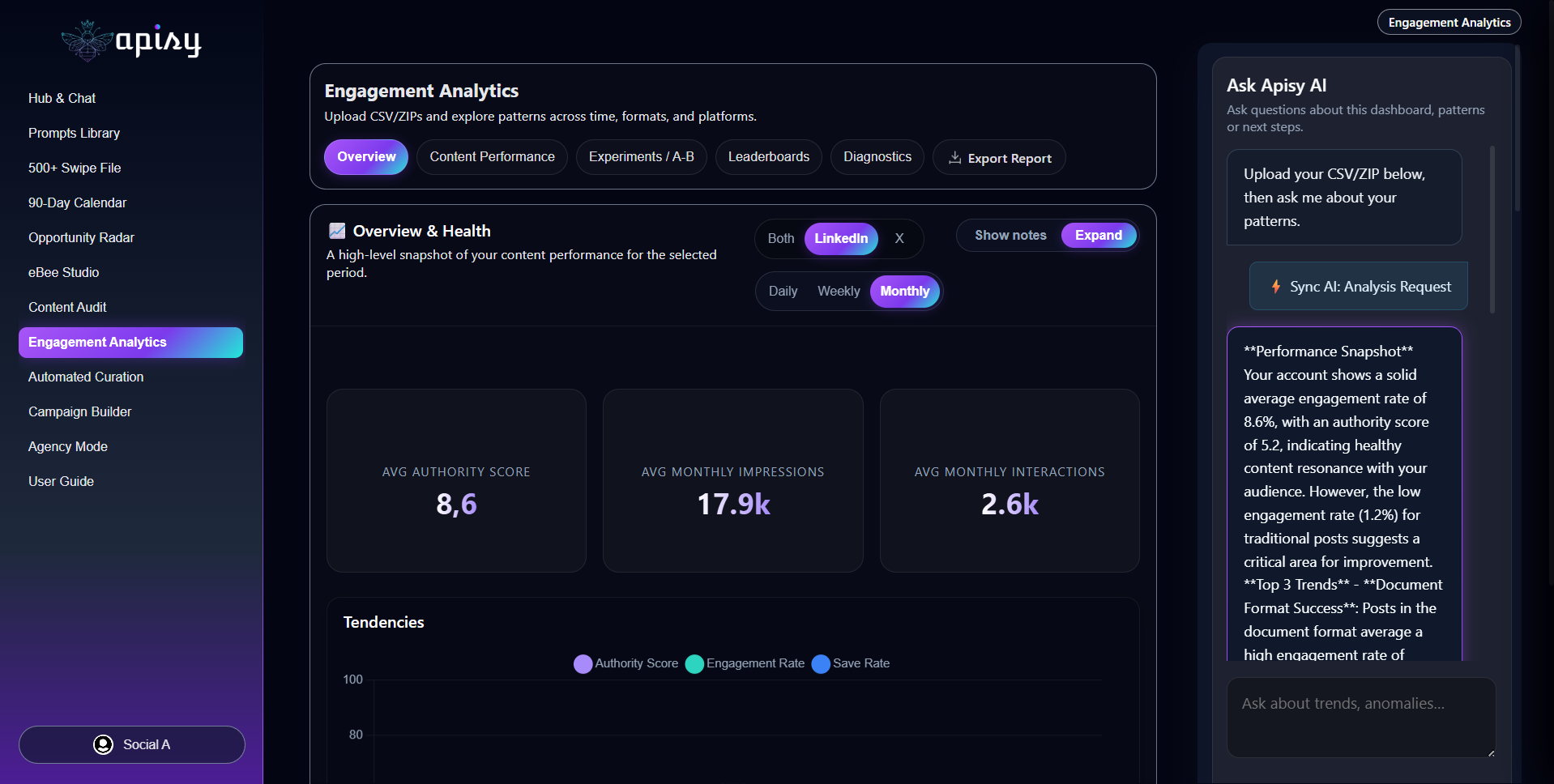The height and width of the screenshot is (784, 1554).
Task: Click the lightning bolt Sync AI icon
Action: click(1276, 286)
